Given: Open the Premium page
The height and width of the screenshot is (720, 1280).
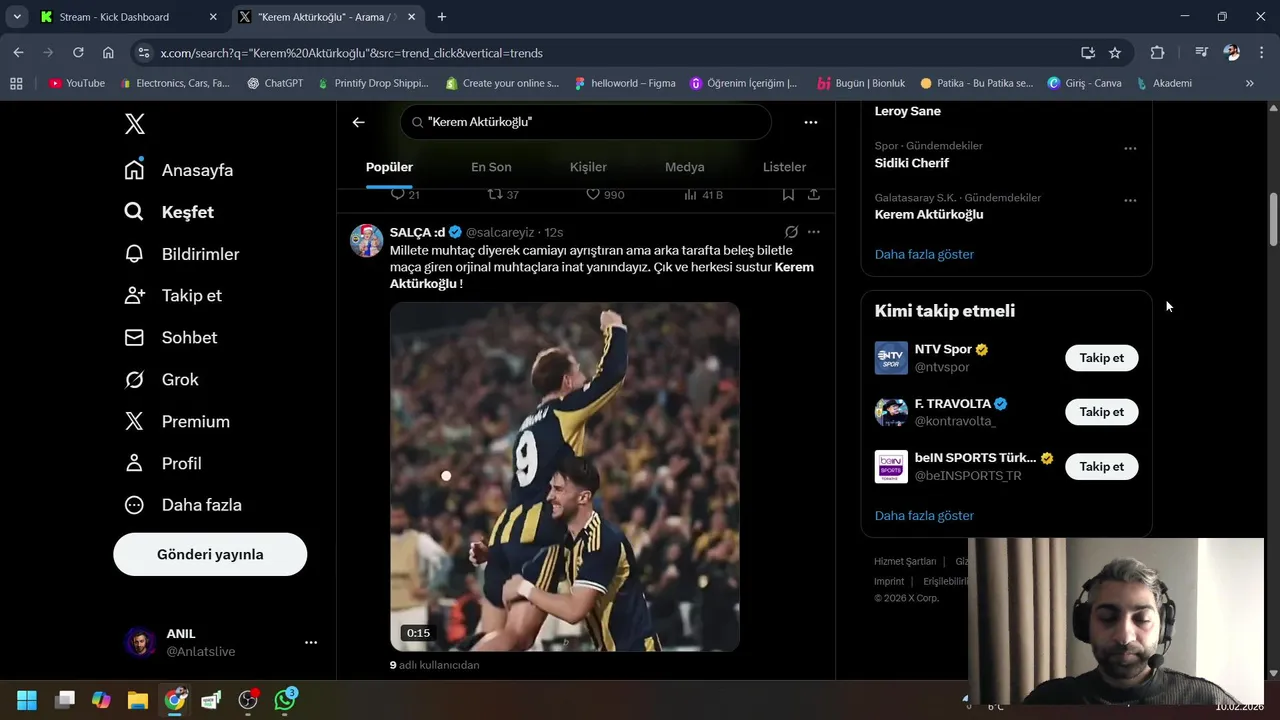Looking at the screenshot, I should point(177,422).
